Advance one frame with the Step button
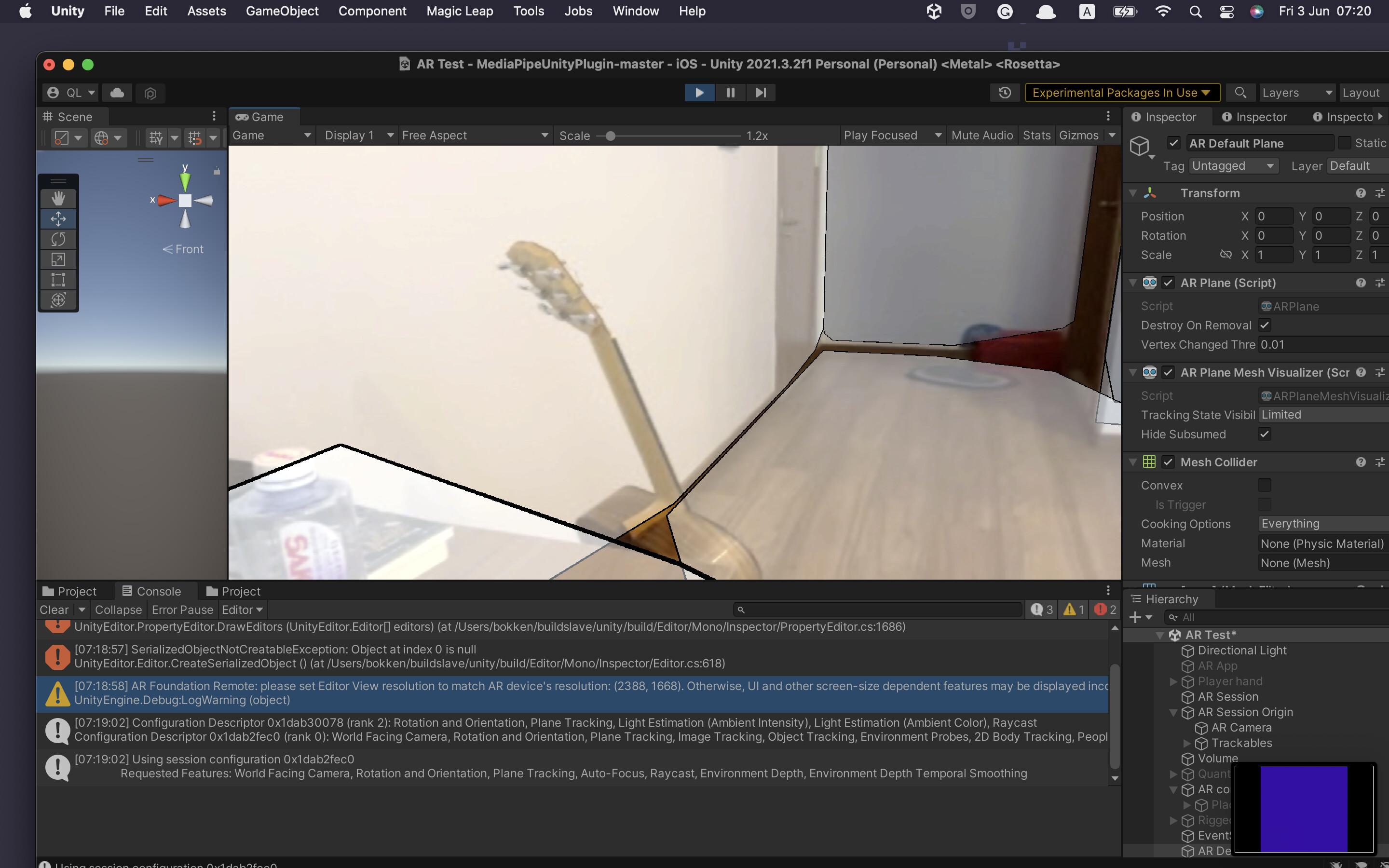The height and width of the screenshot is (868, 1389). (x=761, y=93)
